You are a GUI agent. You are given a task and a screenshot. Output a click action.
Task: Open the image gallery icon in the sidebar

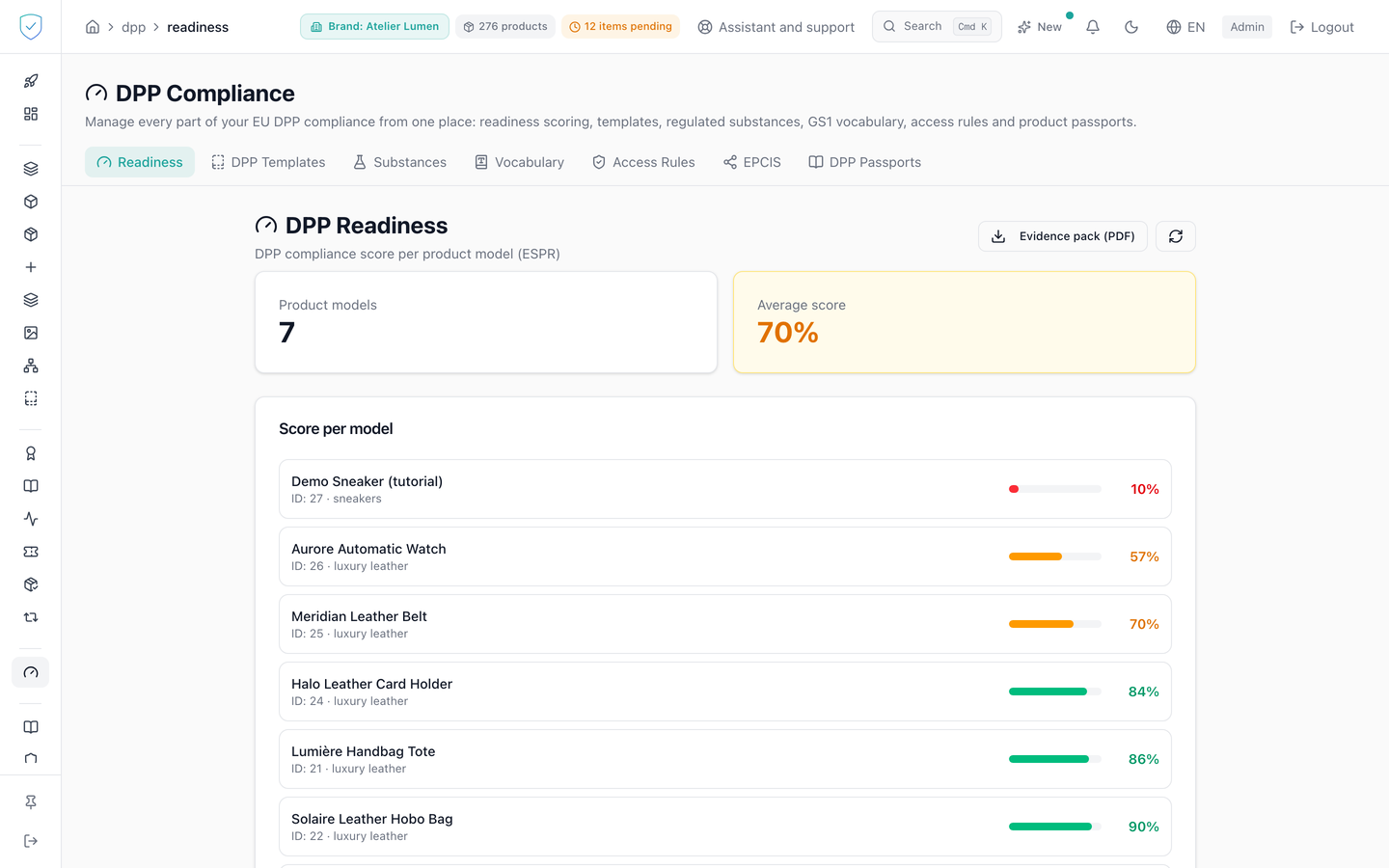(x=31, y=333)
